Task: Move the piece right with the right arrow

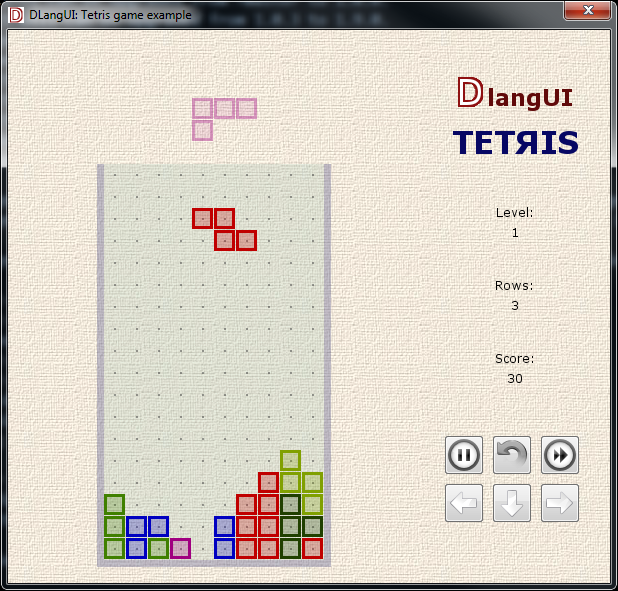Action: click(x=560, y=503)
